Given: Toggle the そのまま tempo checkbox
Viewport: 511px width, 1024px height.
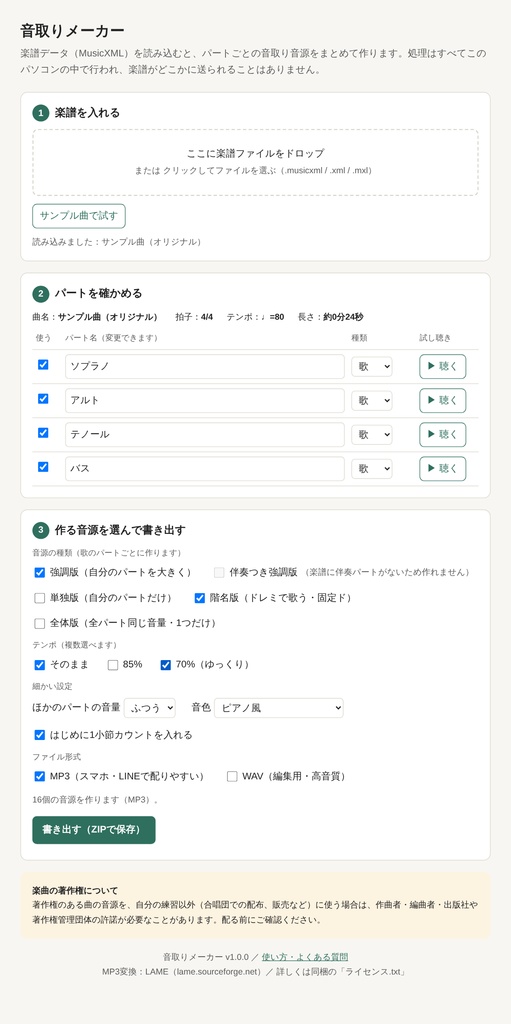Looking at the screenshot, I should click(x=40, y=665).
